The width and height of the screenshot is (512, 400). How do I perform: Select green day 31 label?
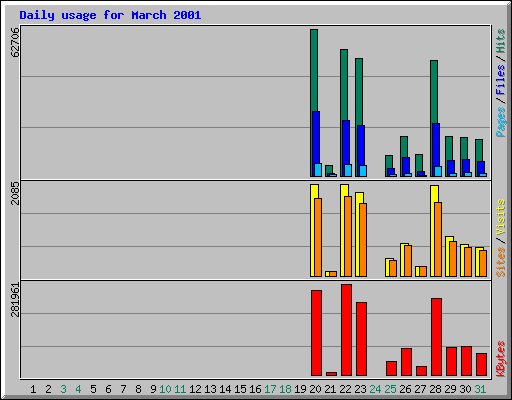(480, 389)
